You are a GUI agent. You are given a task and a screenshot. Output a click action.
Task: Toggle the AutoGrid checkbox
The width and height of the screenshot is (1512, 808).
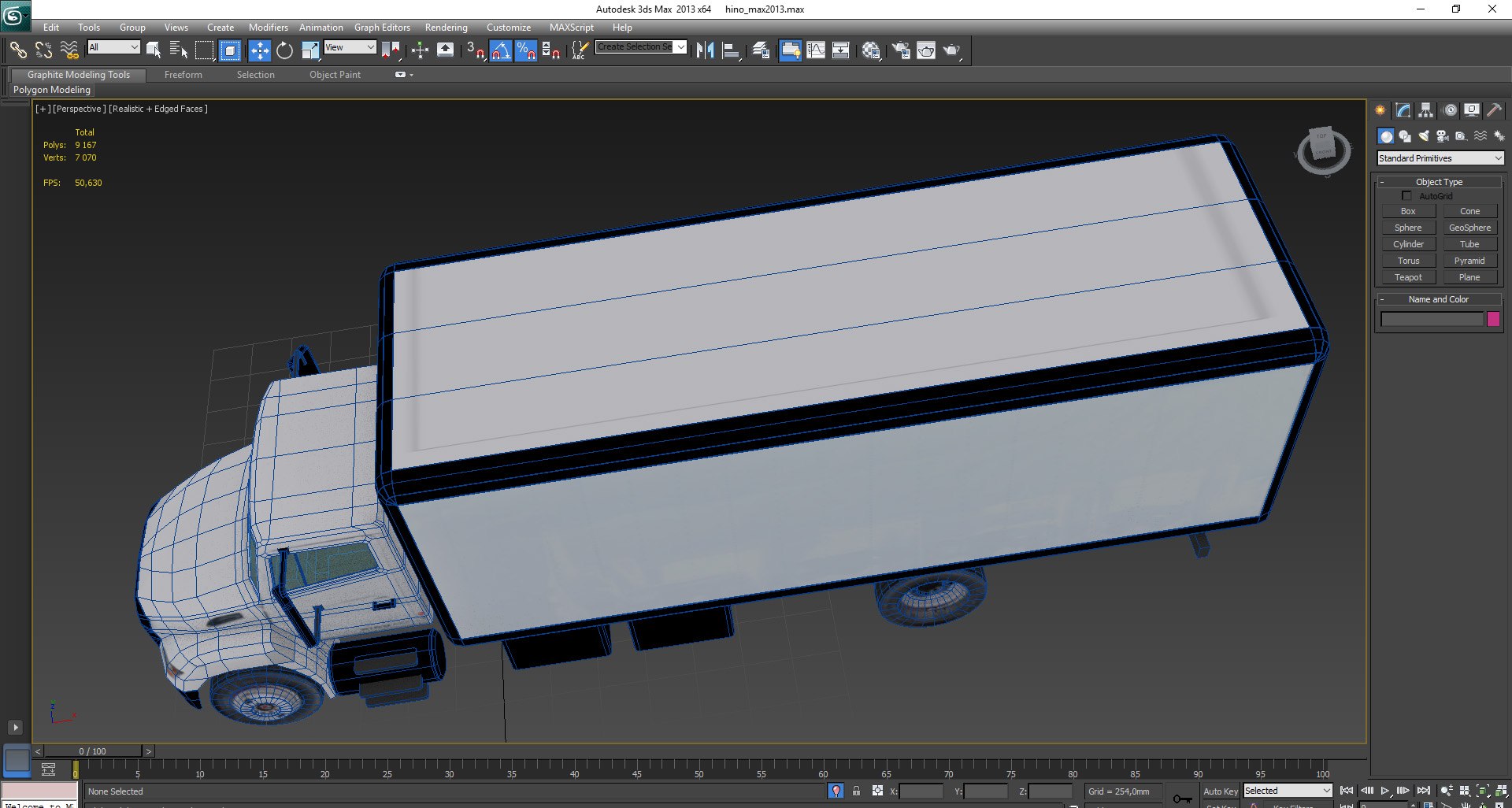pos(1406,196)
